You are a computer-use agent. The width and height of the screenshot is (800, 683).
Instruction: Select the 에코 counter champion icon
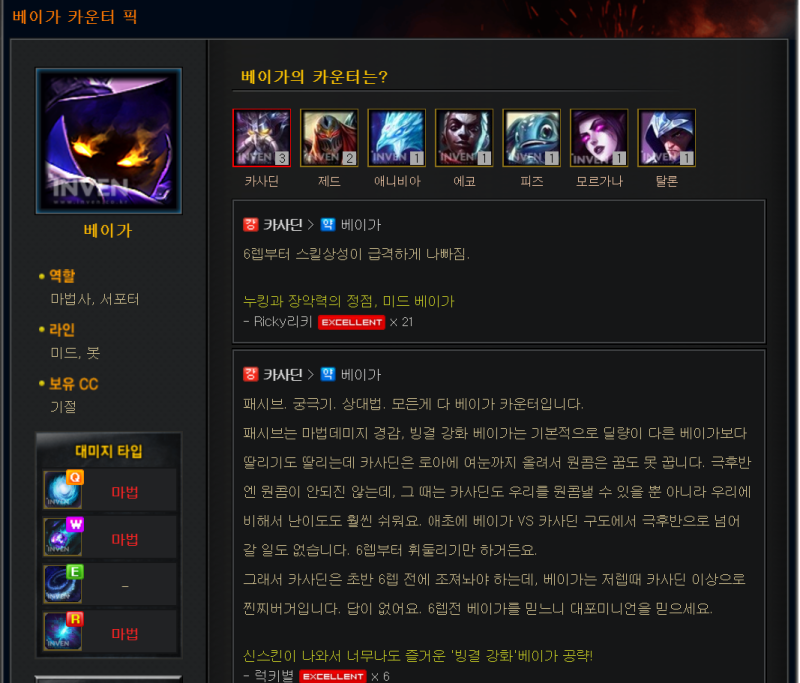tap(464, 138)
